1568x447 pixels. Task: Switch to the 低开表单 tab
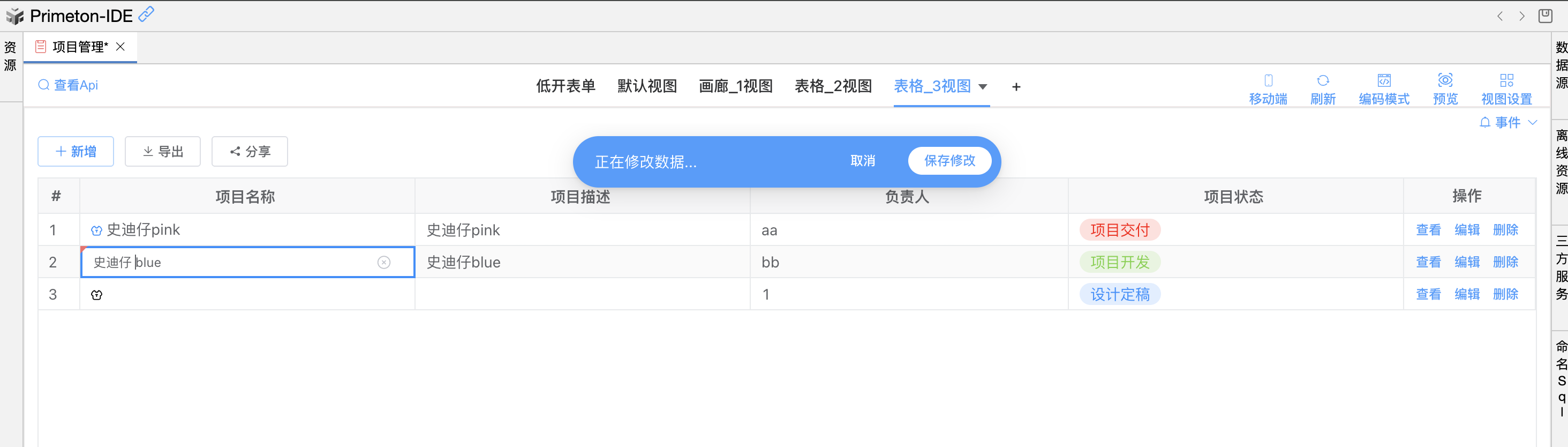(x=566, y=86)
